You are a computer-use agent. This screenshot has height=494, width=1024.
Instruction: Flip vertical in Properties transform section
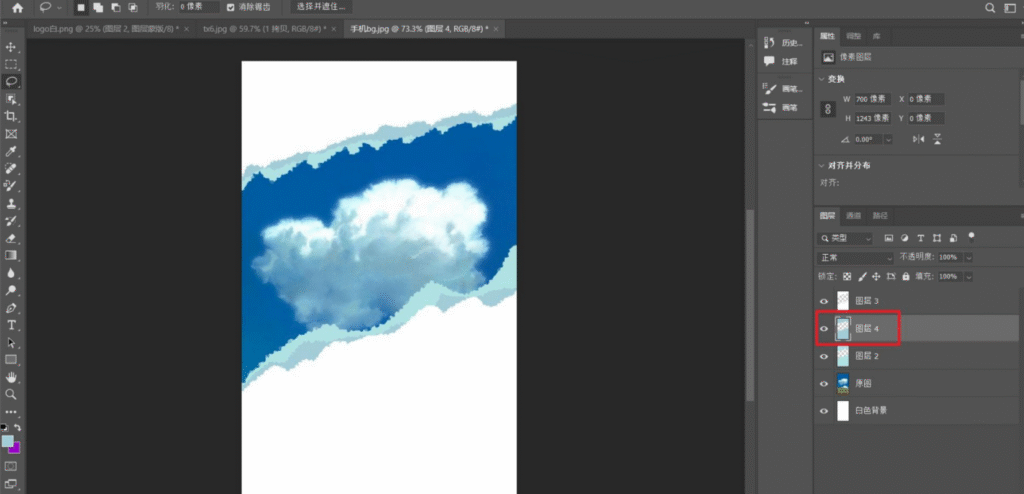click(x=938, y=139)
